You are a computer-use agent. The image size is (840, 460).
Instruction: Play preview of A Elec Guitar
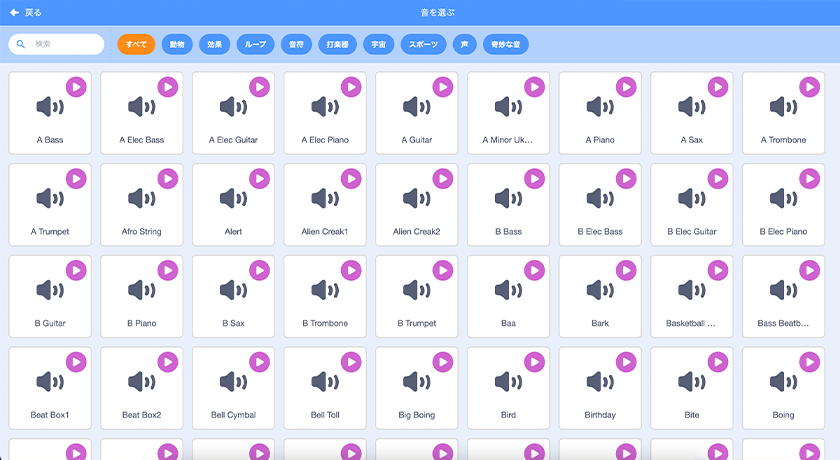(259, 87)
